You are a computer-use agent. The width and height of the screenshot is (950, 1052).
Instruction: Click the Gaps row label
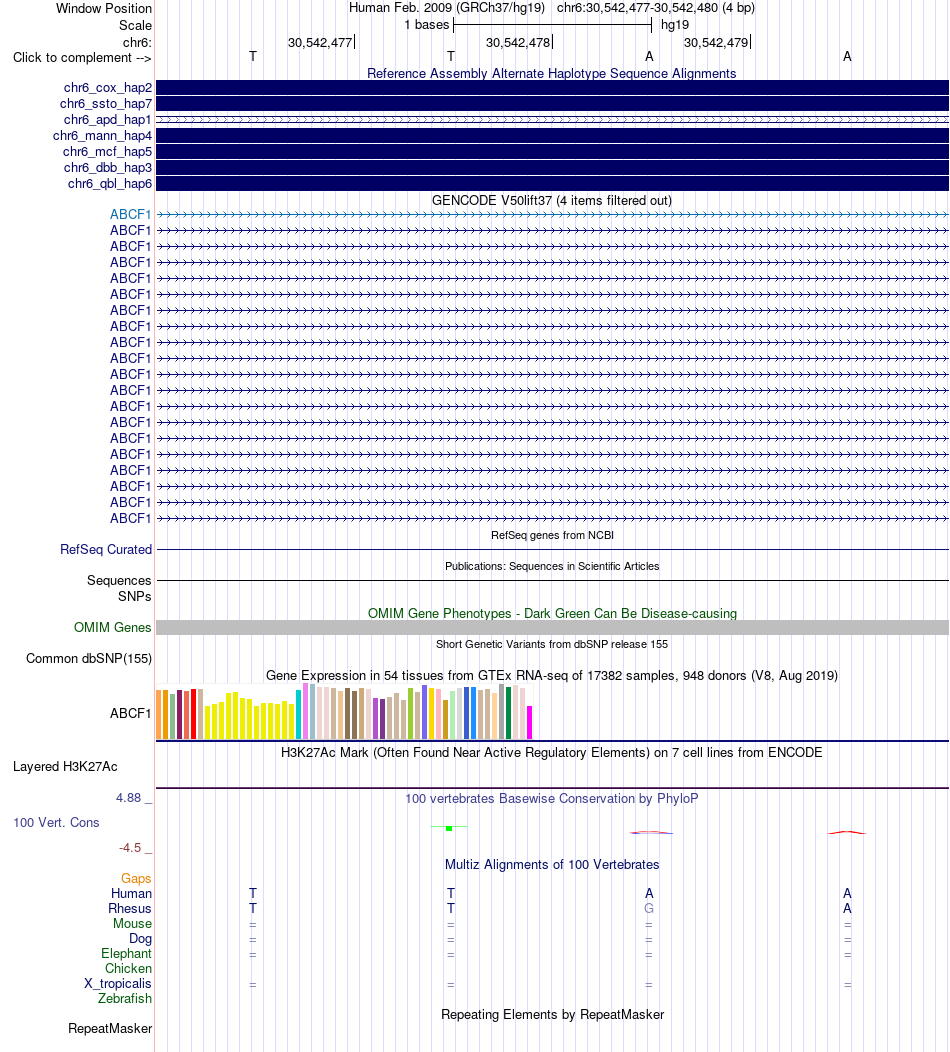tap(136, 879)
